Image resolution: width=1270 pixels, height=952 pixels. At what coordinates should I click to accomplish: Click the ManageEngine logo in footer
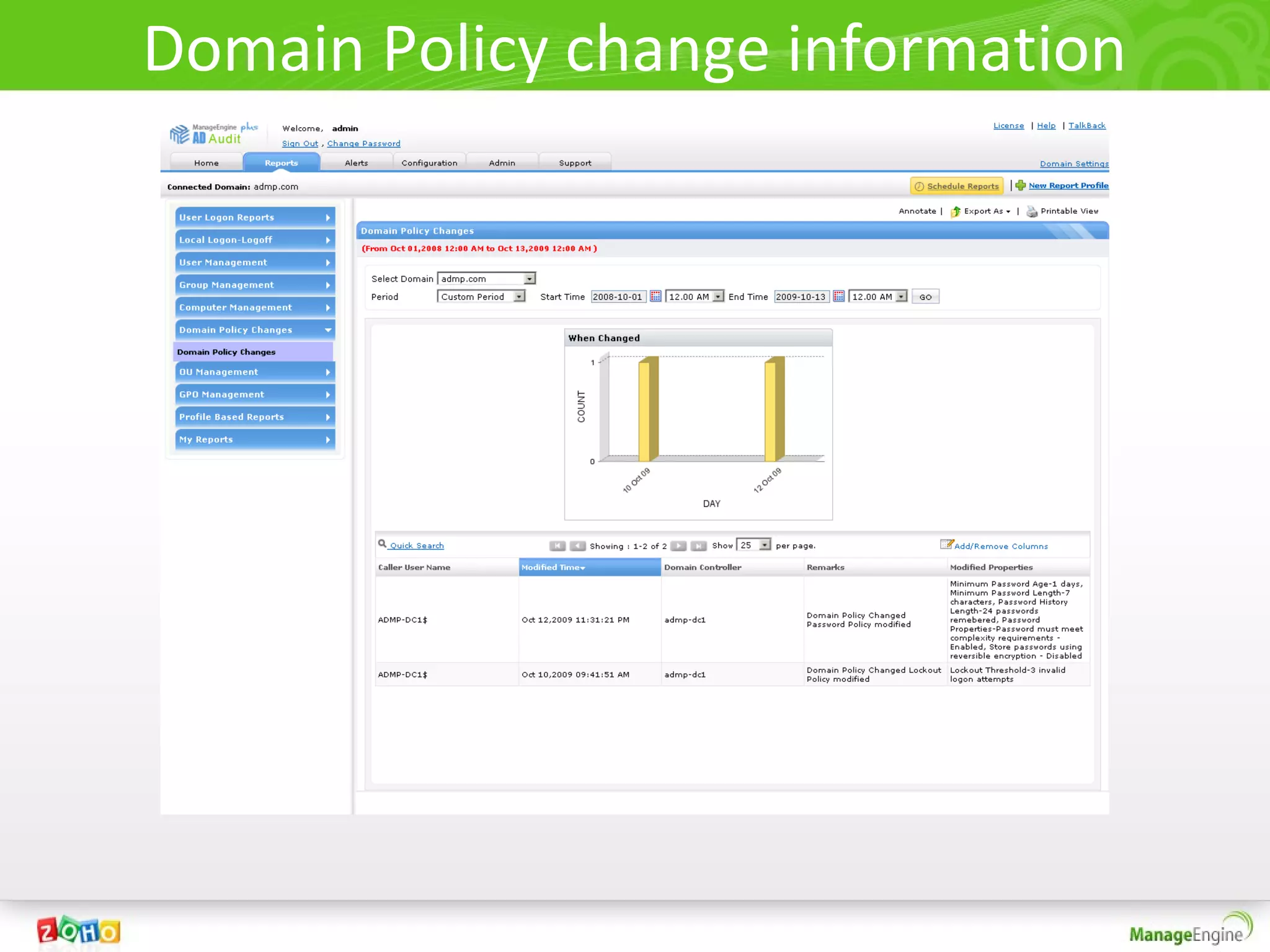tap(1190, 929)
